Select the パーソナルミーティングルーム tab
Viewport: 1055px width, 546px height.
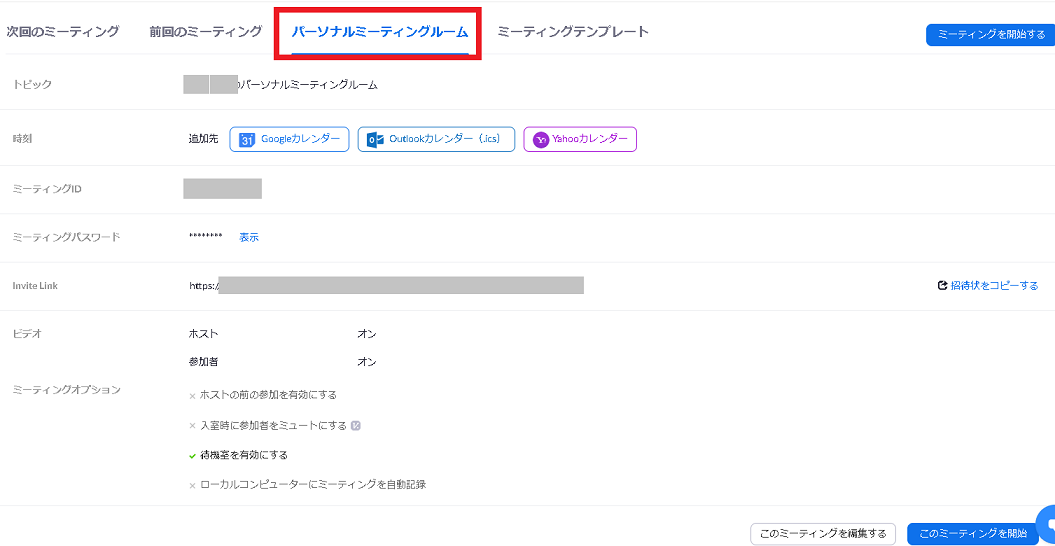click(379, 32)
